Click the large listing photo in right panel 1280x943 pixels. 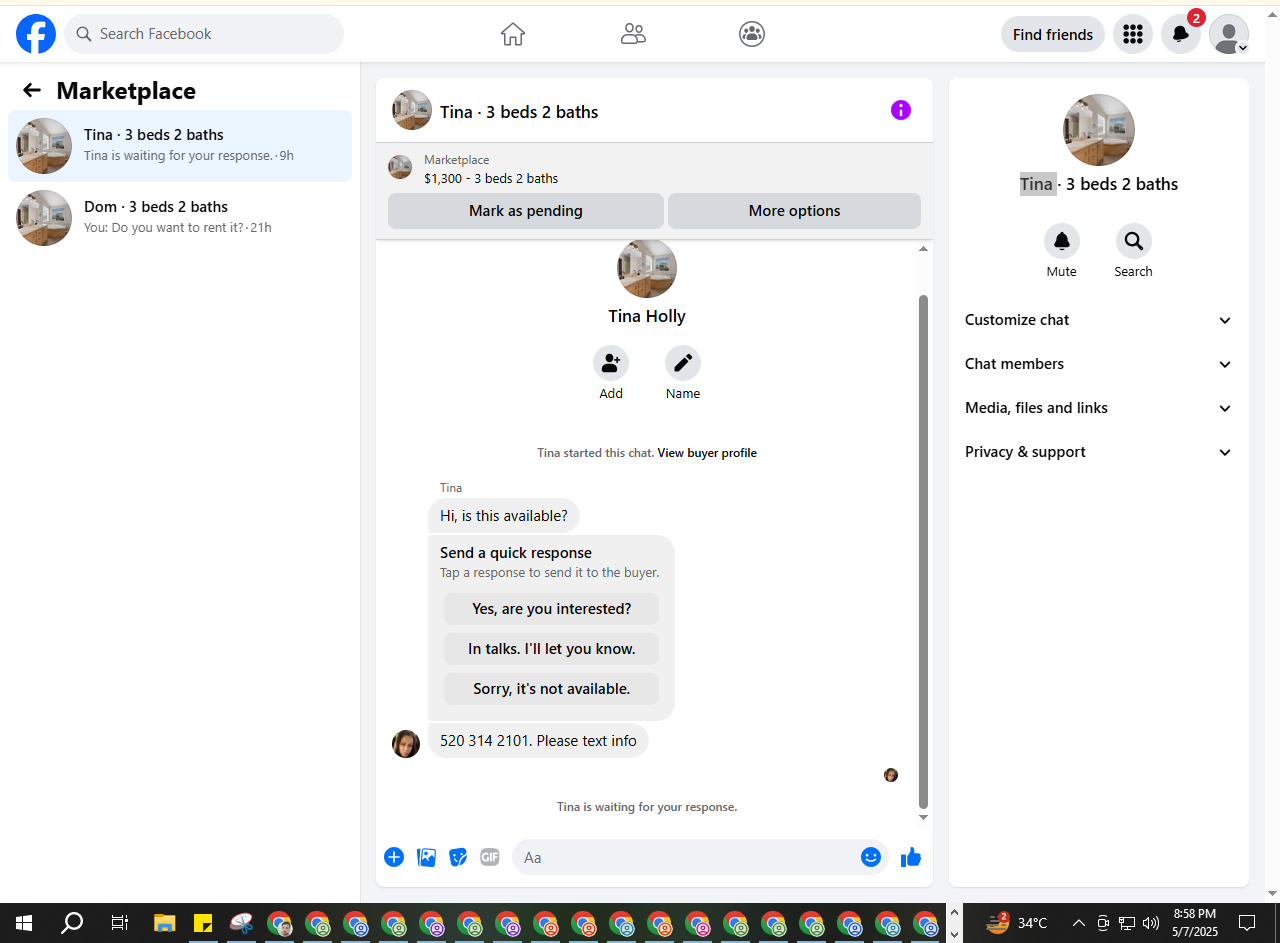point(1099,130)
